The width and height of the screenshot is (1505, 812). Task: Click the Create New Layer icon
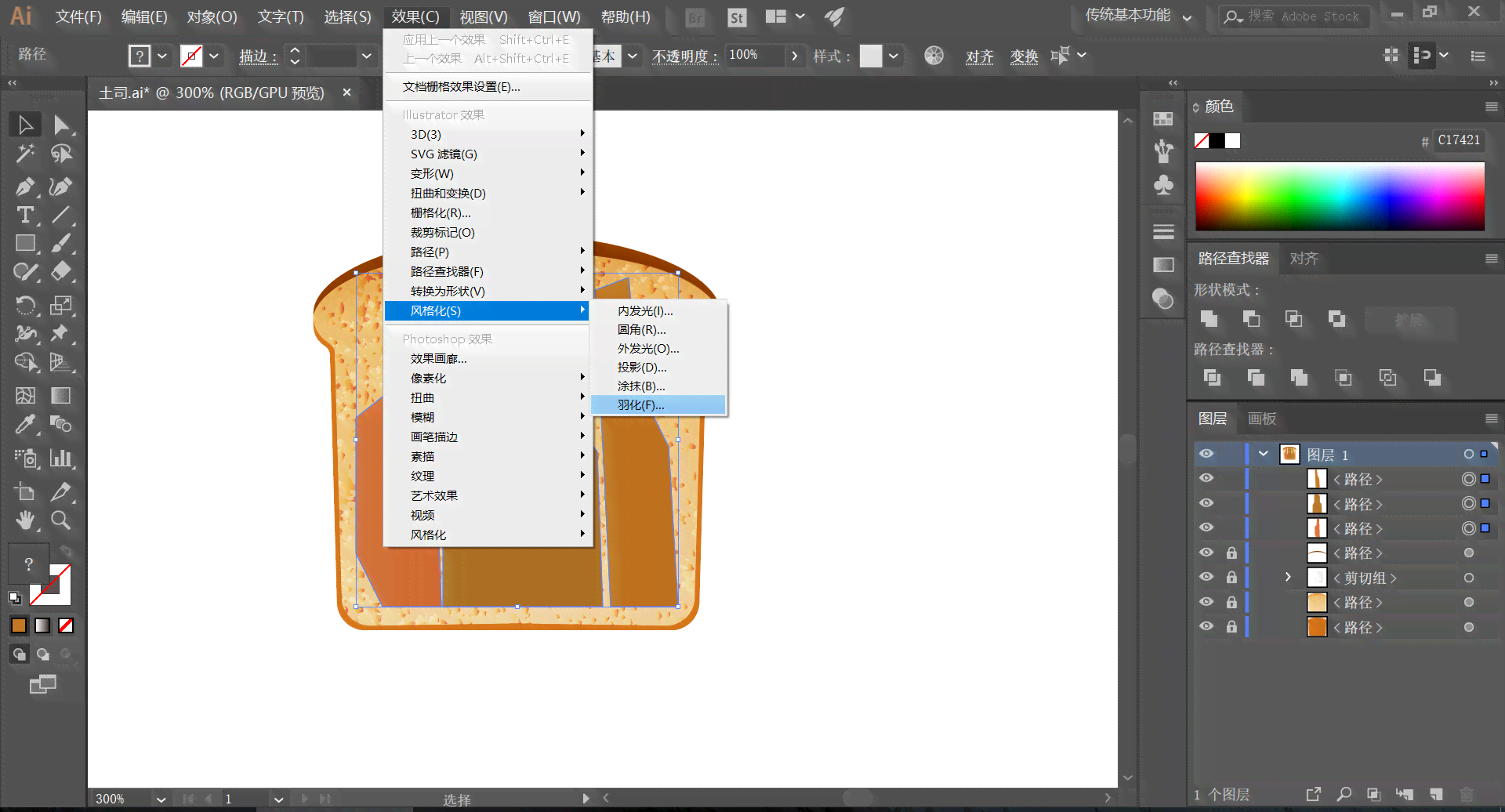tap(1436, 794)
